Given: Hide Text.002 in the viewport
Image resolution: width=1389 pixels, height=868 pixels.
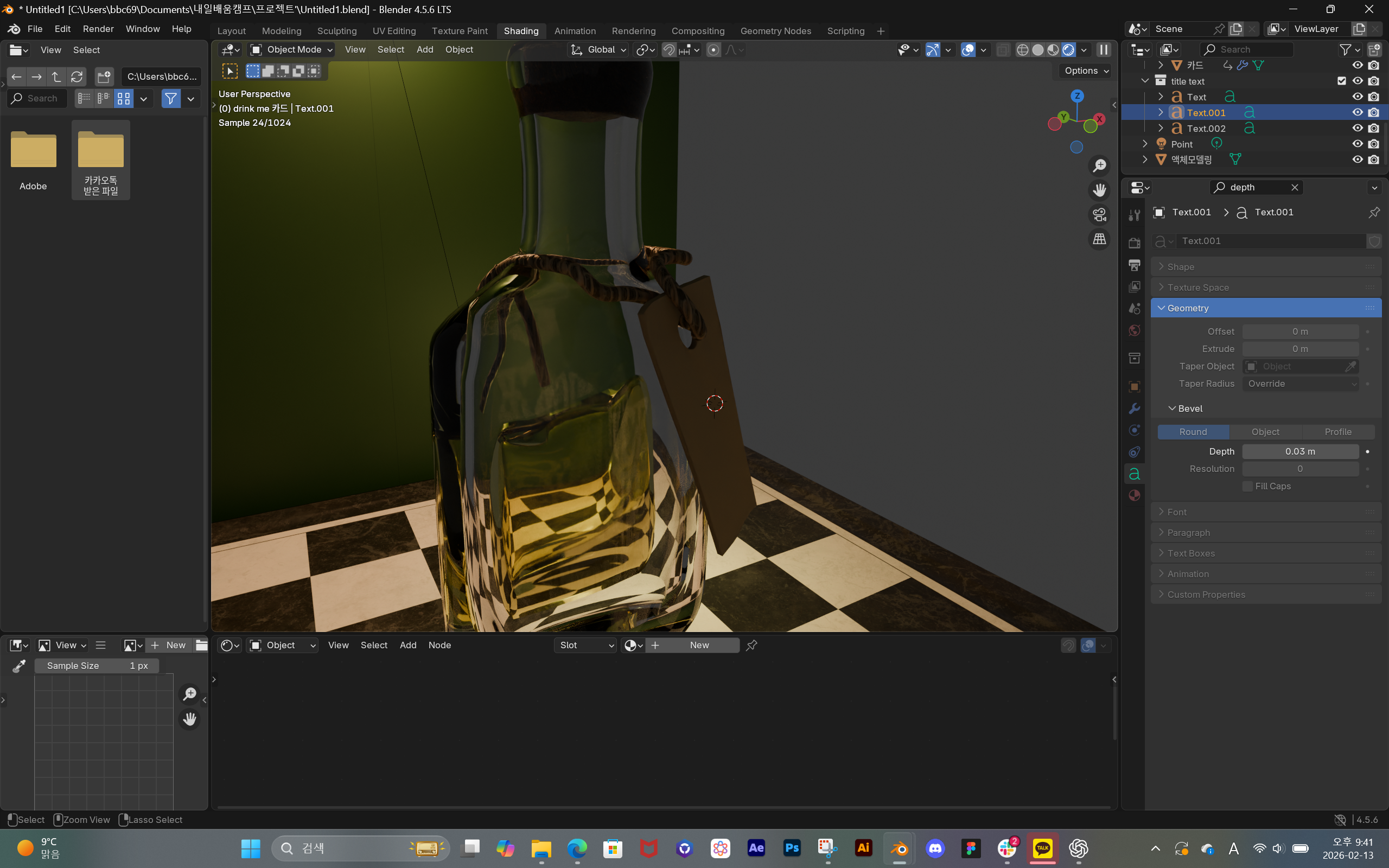Looking at the screenshot, I should [x=1357, y=128].
